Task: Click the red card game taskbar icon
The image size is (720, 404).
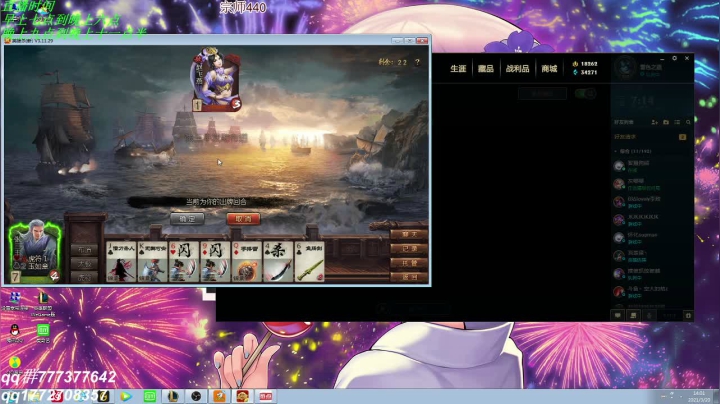Action: 242,396
